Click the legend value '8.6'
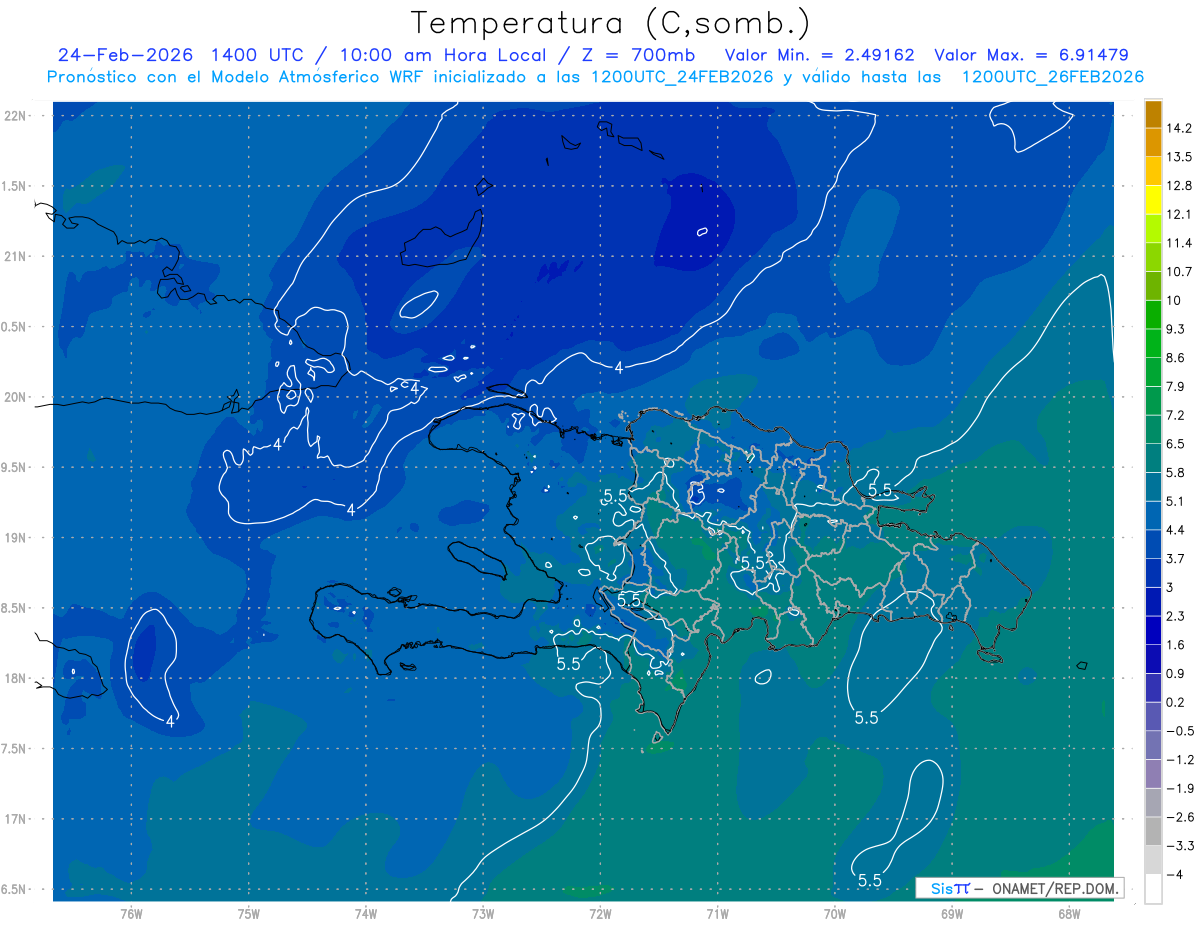1200x927 pixels. click(1176, 357)
